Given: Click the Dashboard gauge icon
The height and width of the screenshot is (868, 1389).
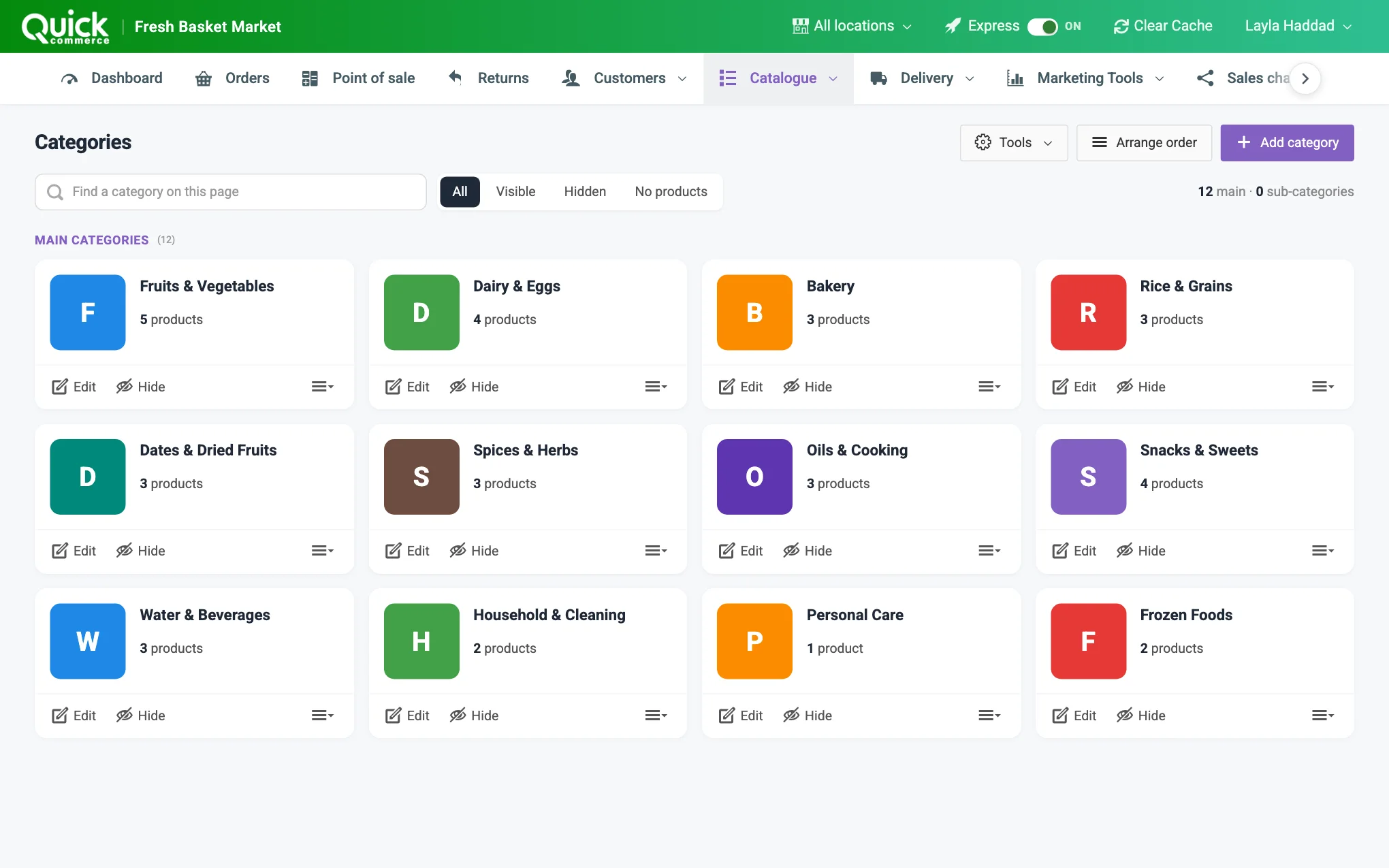Looking at the screenshot, I should click(69, 79).
